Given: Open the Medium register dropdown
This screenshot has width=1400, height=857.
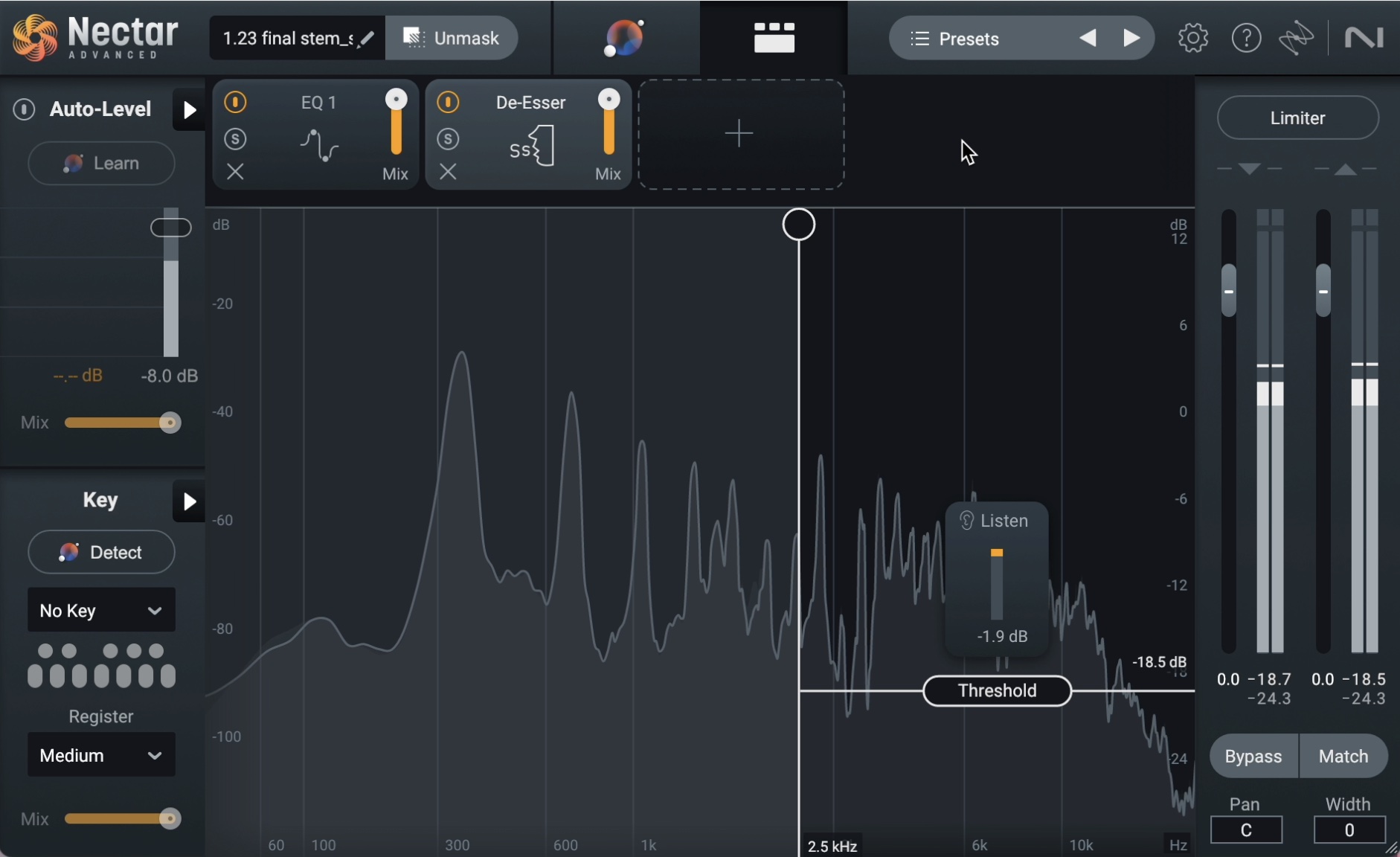Looking at the screenshot, I should point(101,755).
